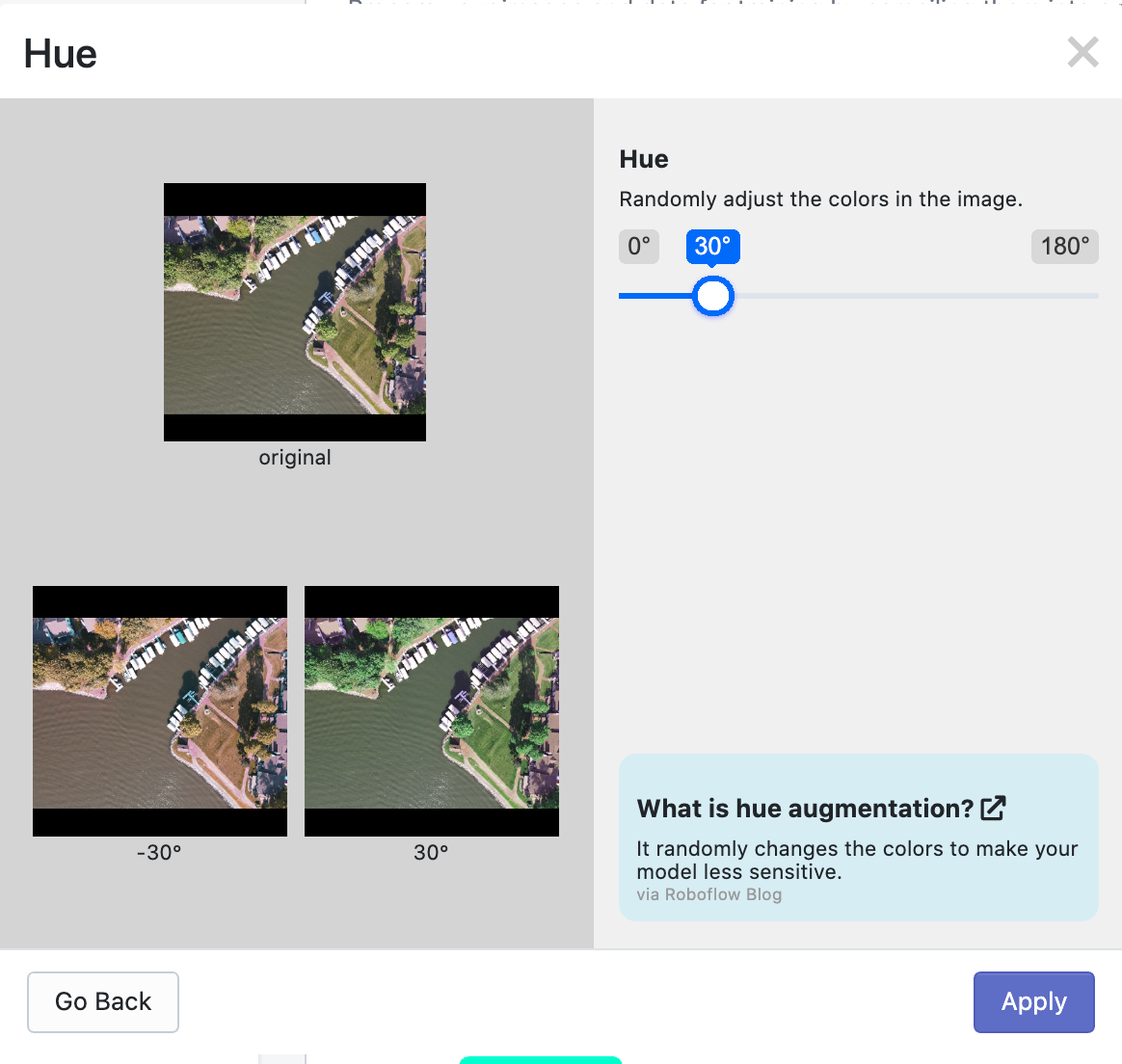The width and height of the screenshot is (1122, 1064).
Task: View the 30° hue preview image
Action: pos(431,710)
